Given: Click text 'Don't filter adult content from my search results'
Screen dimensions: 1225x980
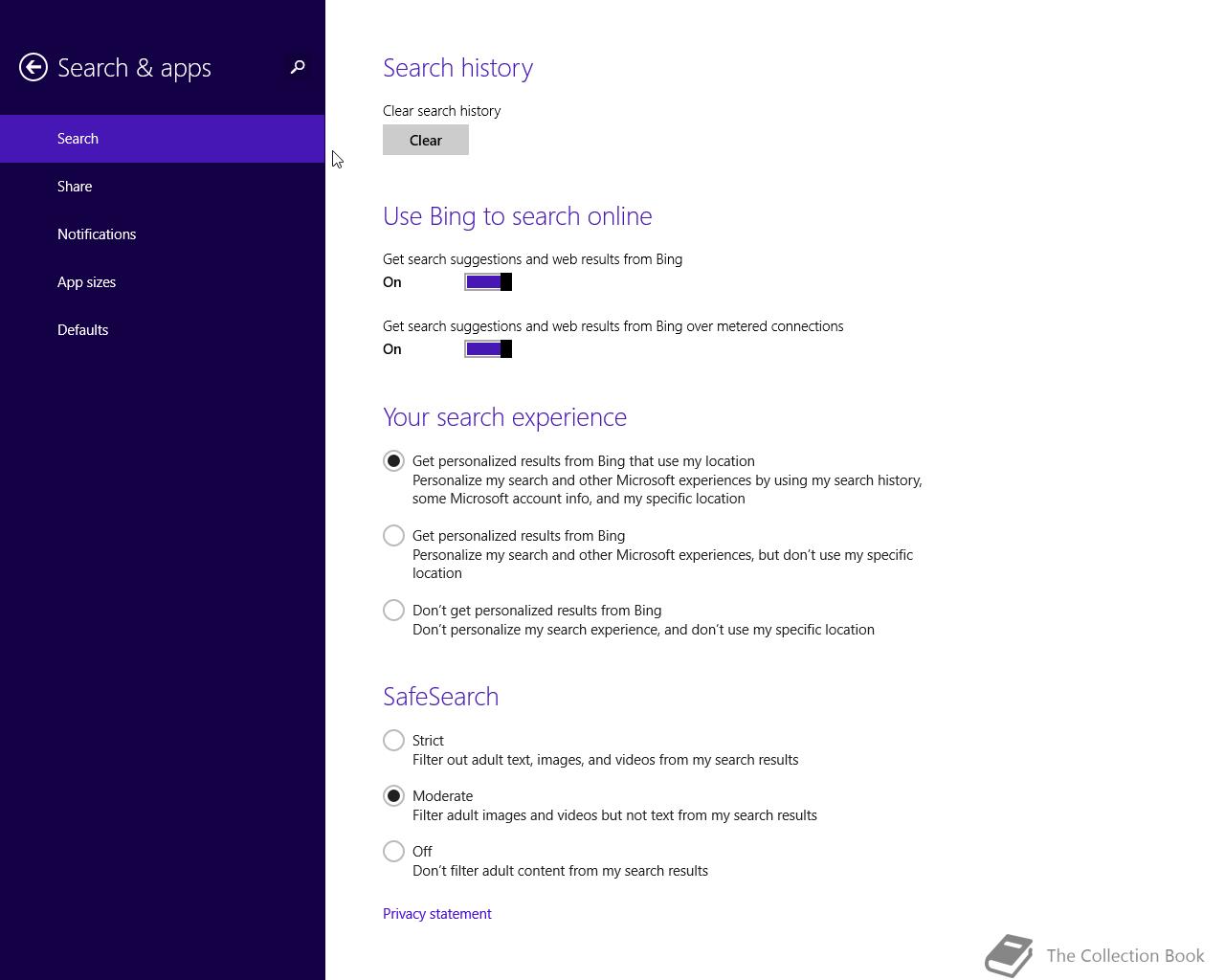Looking at the screenshot, I should 561,871.
